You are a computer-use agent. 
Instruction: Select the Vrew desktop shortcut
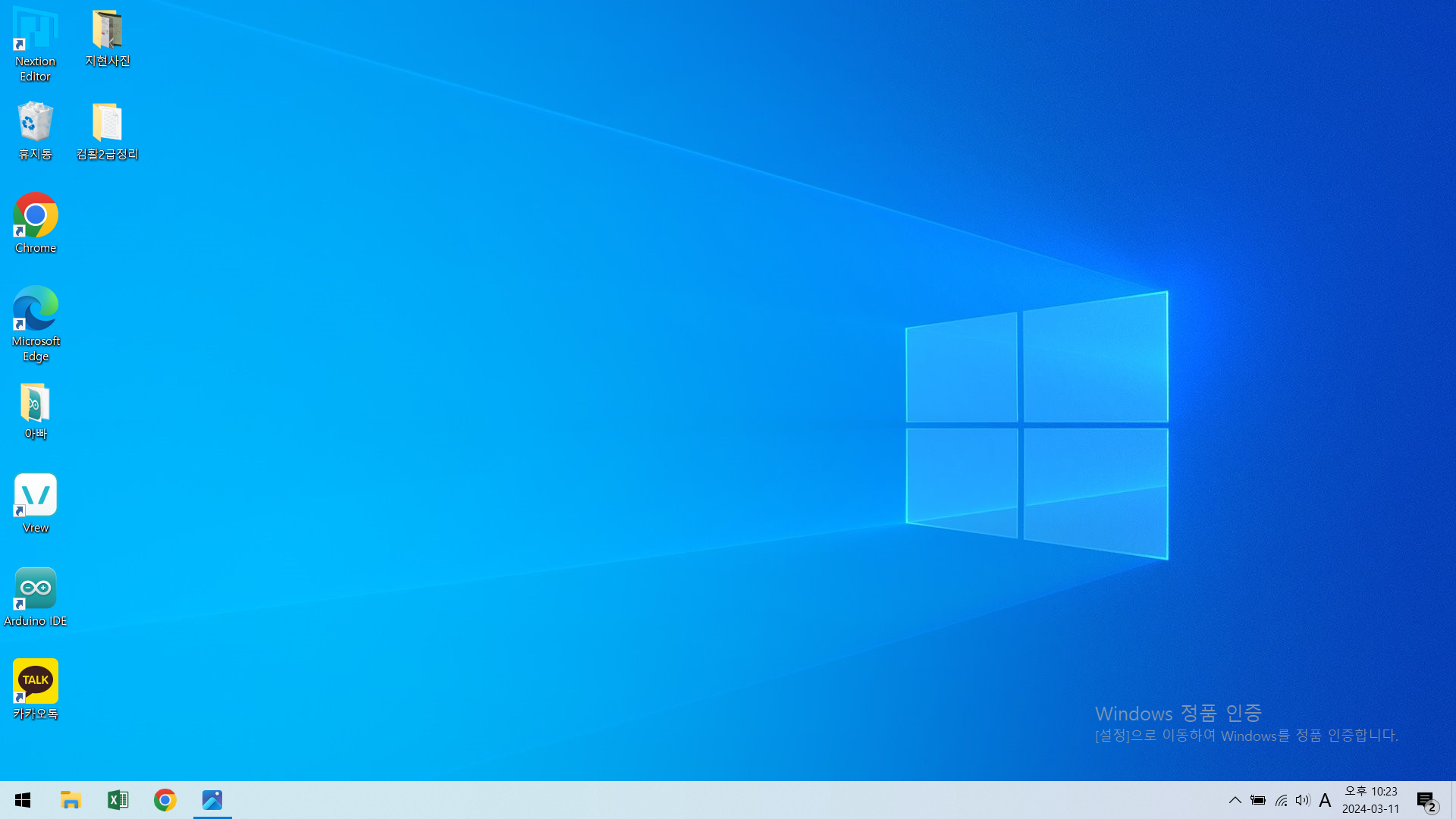click(x=35, y=504)
